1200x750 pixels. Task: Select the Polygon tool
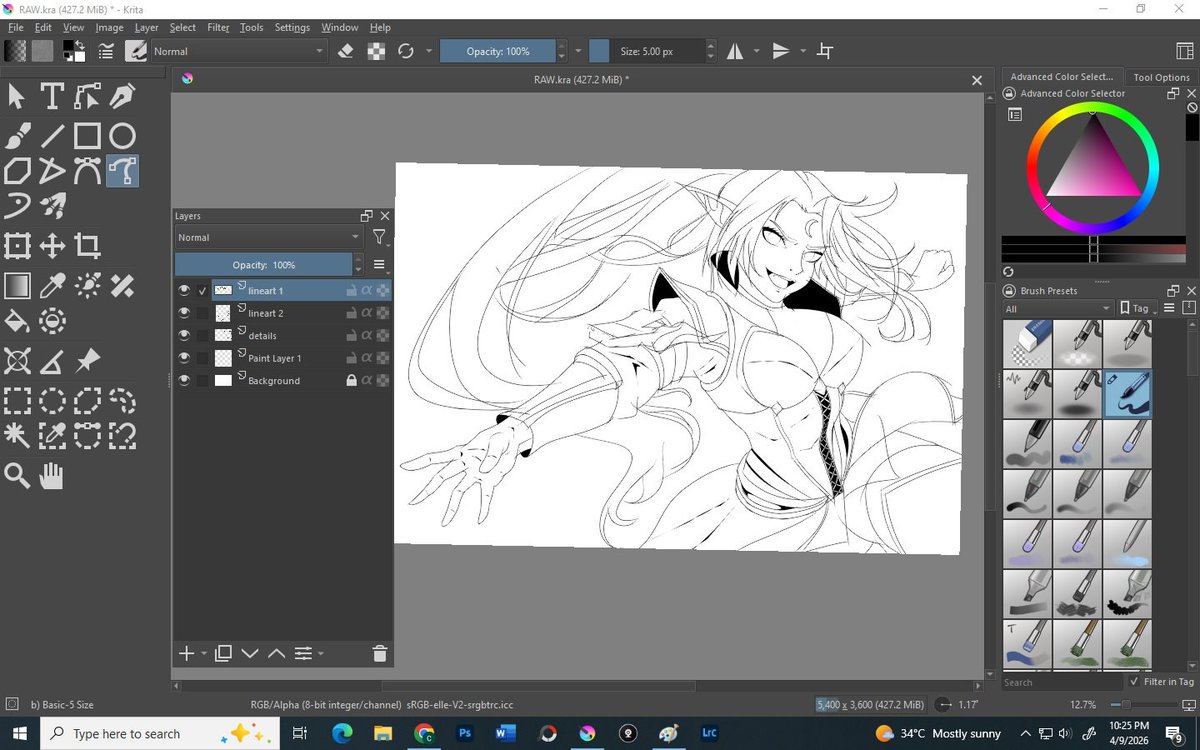[17, 171]
